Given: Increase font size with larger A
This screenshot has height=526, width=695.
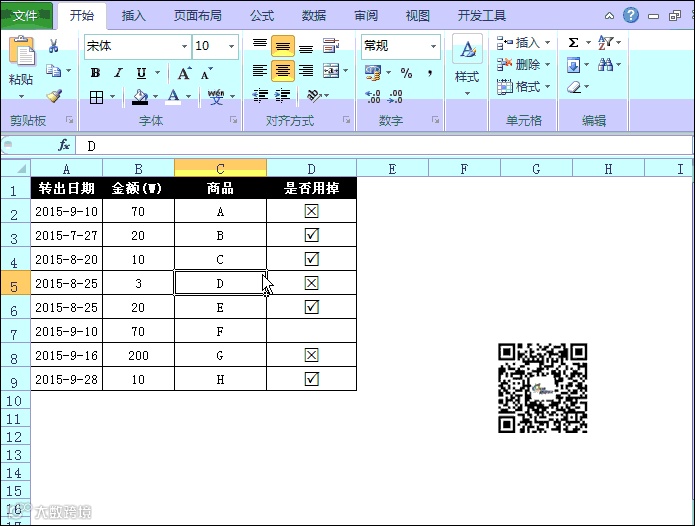Looking at the screenshot, I should coord(184,73).
